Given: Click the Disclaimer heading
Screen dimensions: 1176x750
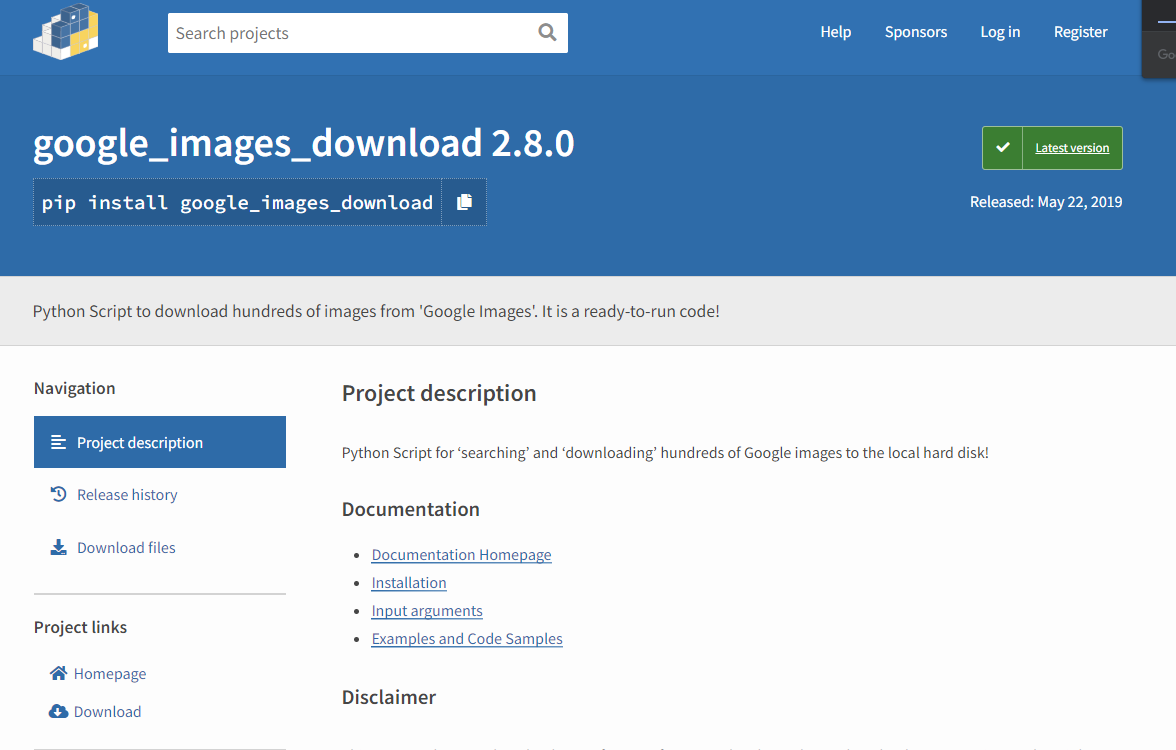Looking at the screenshot, I should (x=388, y=698).
